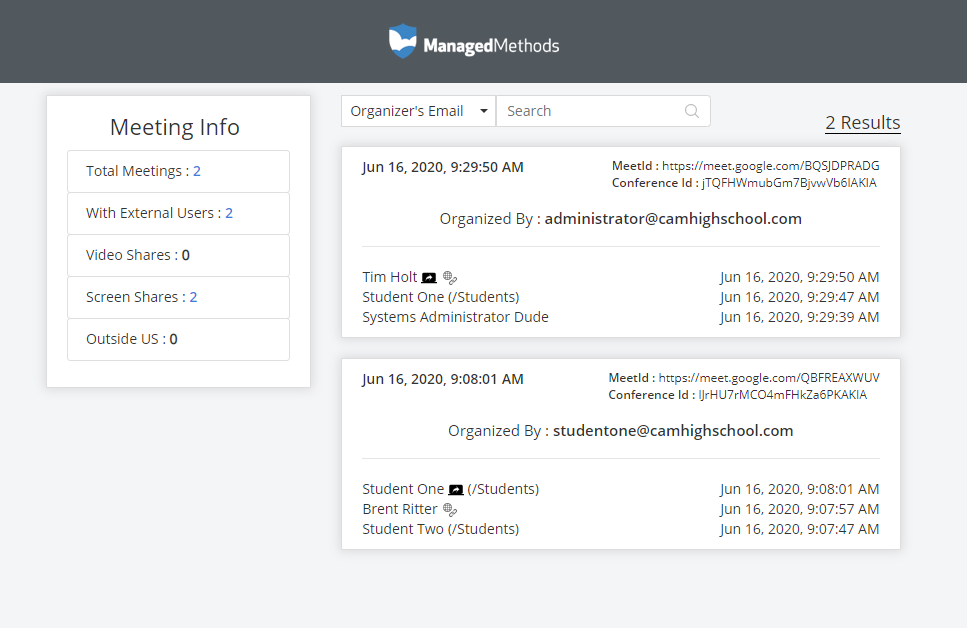Viewport: 967px width, 628px height.
Task: Click the ManagedMethods shield logo
Action: pyautogui.click(x=402, y=42)
